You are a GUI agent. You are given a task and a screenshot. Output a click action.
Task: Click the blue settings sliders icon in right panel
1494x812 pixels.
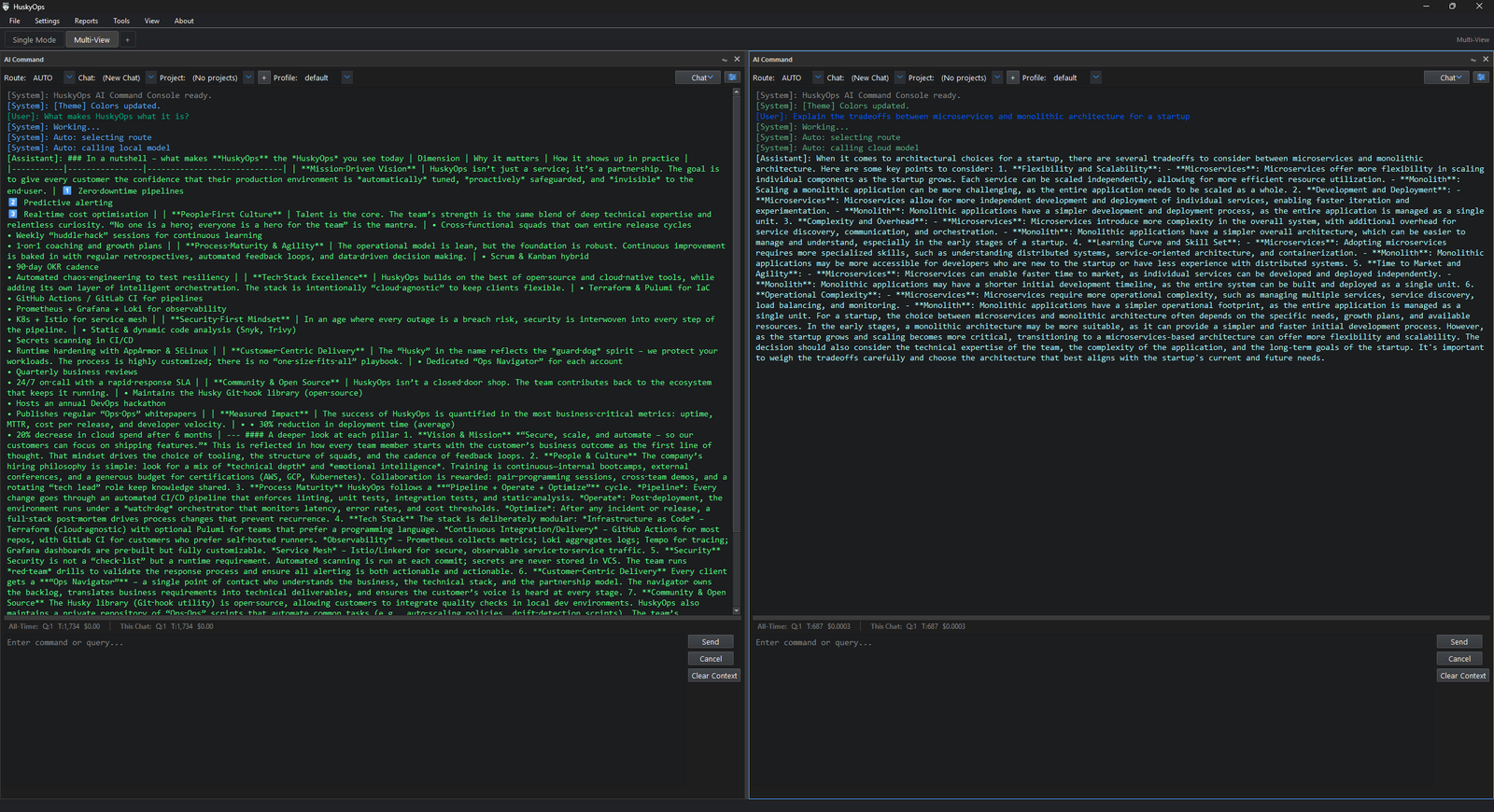point(1481,77)
